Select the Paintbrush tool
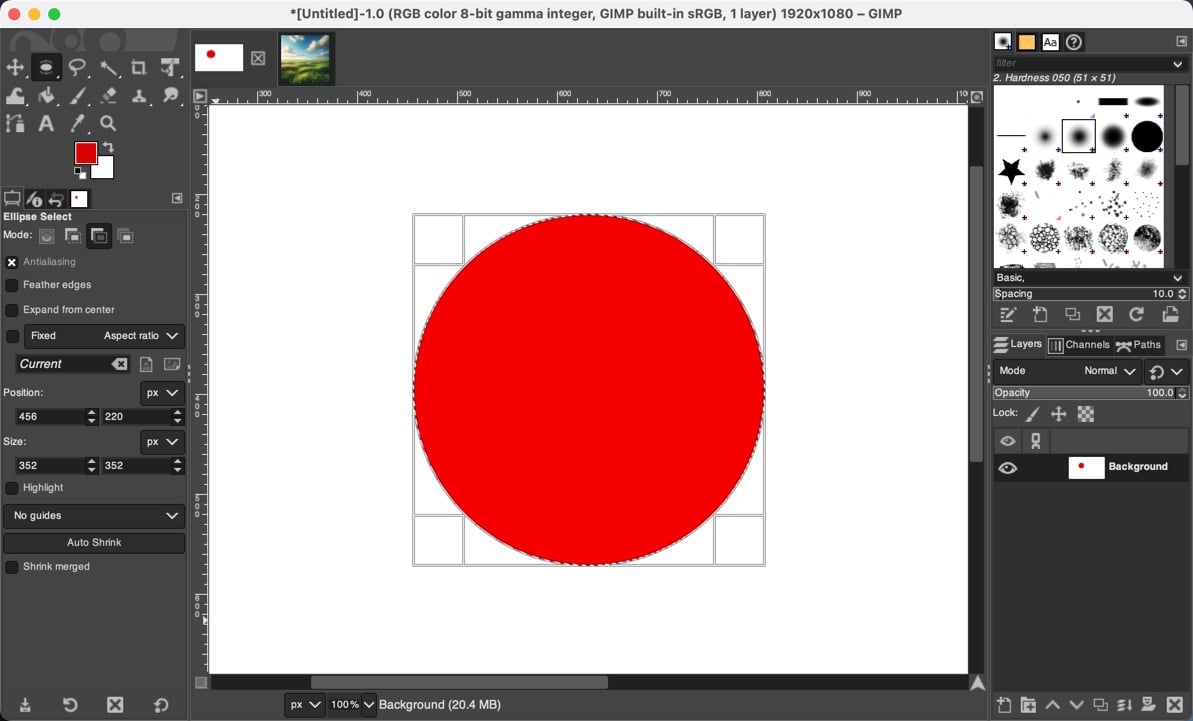 tap(77, 95)
